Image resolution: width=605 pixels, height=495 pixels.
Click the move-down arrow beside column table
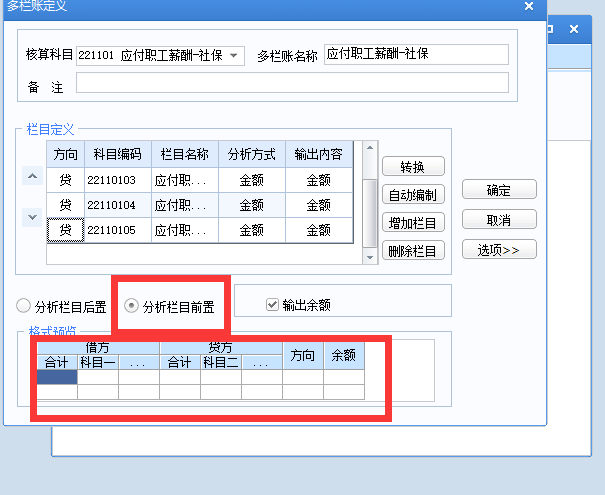coord(32,217)
